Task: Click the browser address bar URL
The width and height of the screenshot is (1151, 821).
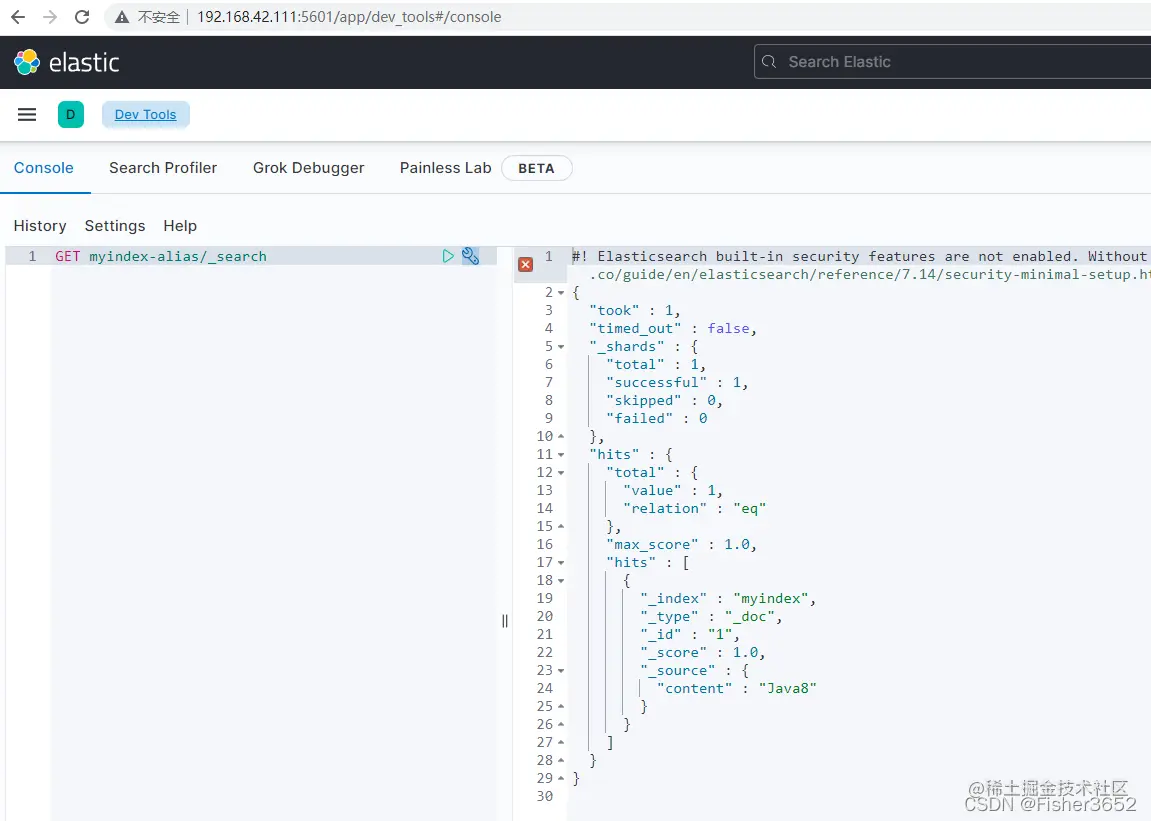Action: 349,17
